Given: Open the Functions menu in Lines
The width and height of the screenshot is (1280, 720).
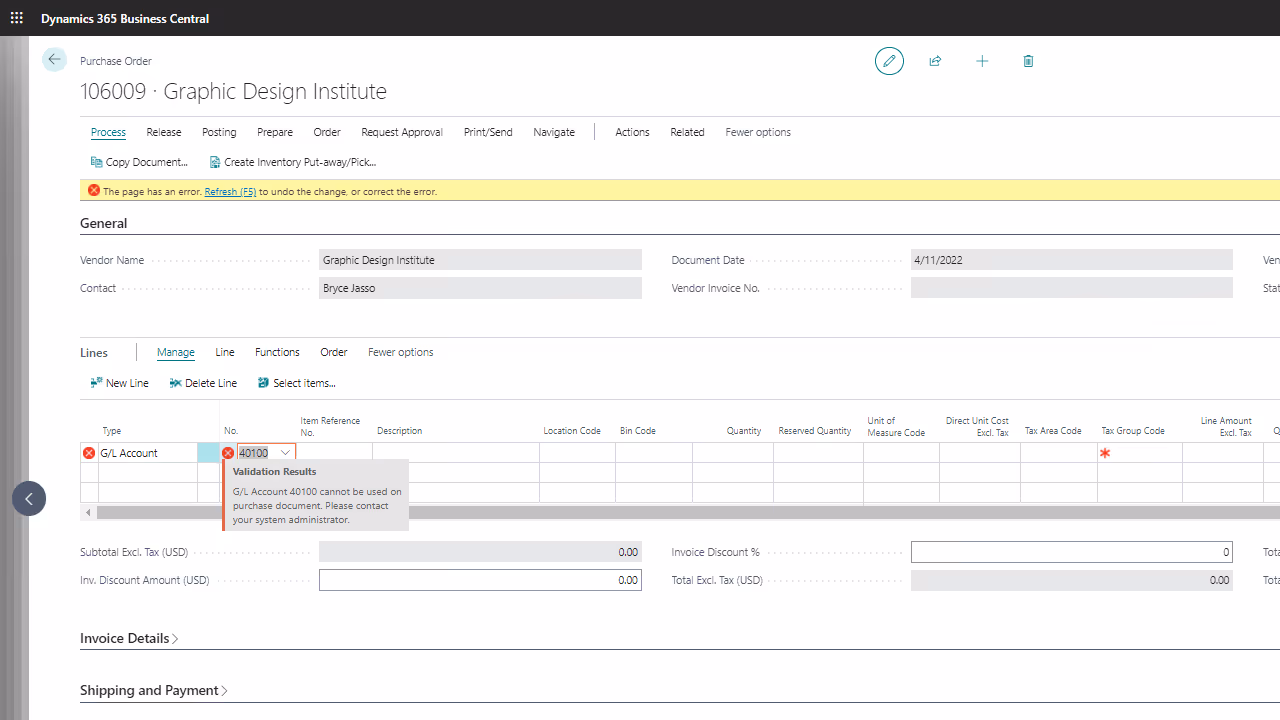Looking at the screenshot, I should click(277, 352).
